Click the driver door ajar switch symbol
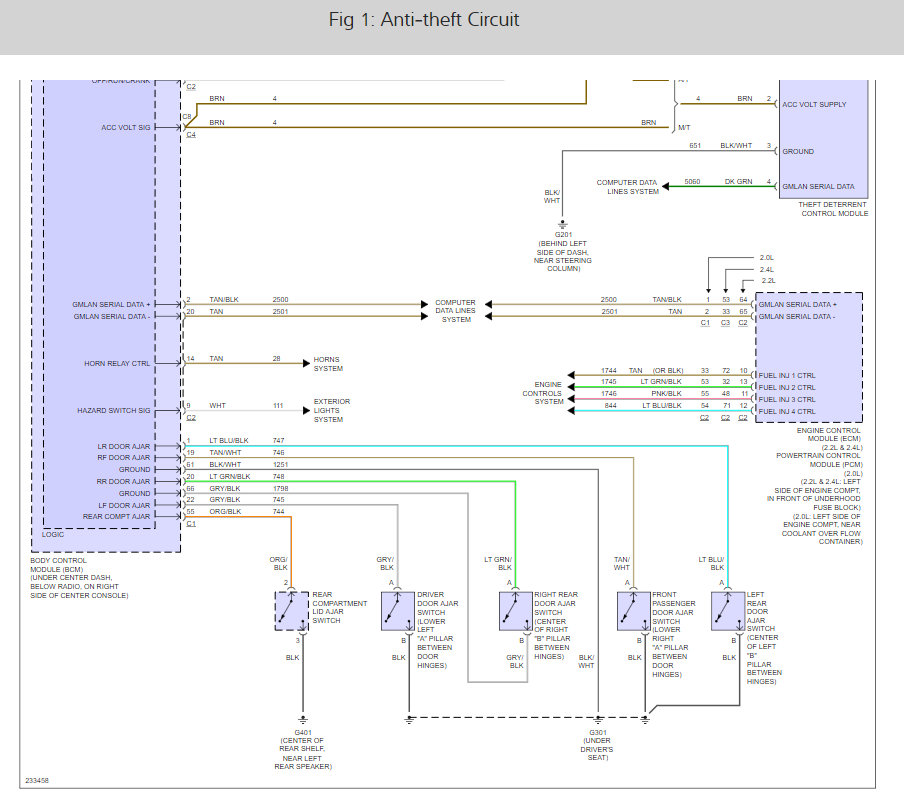Image resolution: width=904 pixels, height=810 pixels. click(398, 611)
